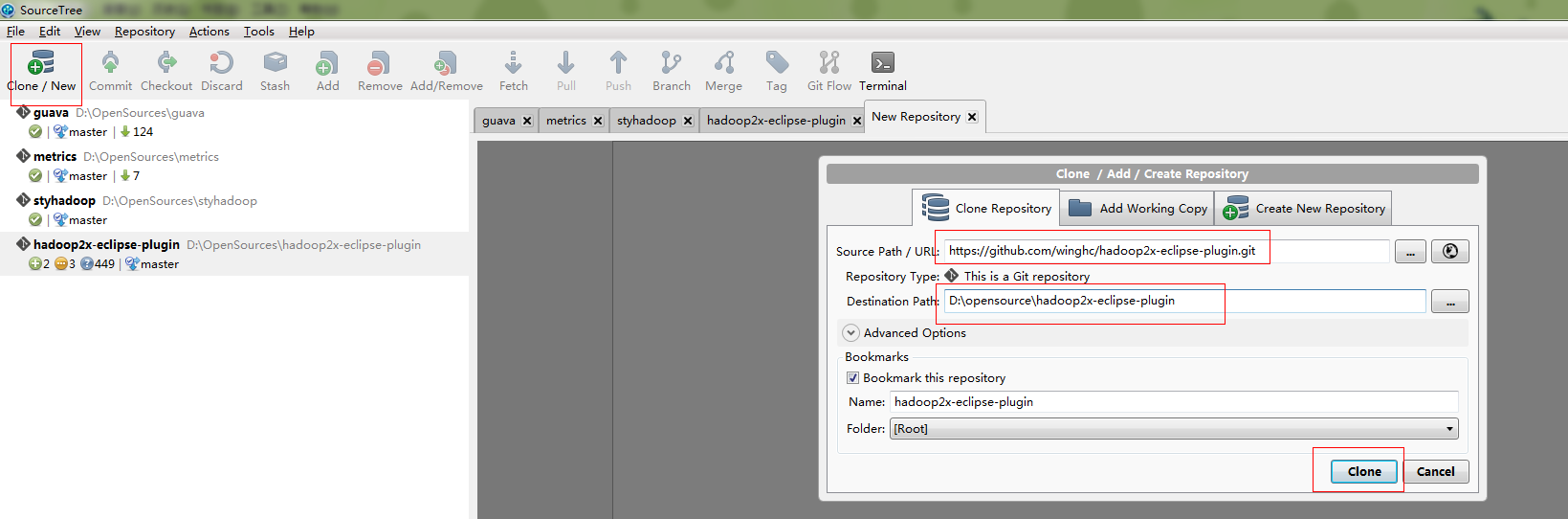Select the guava bookmark in the sidebar
Screen dimensions: 1568x519
pos(234,123)
